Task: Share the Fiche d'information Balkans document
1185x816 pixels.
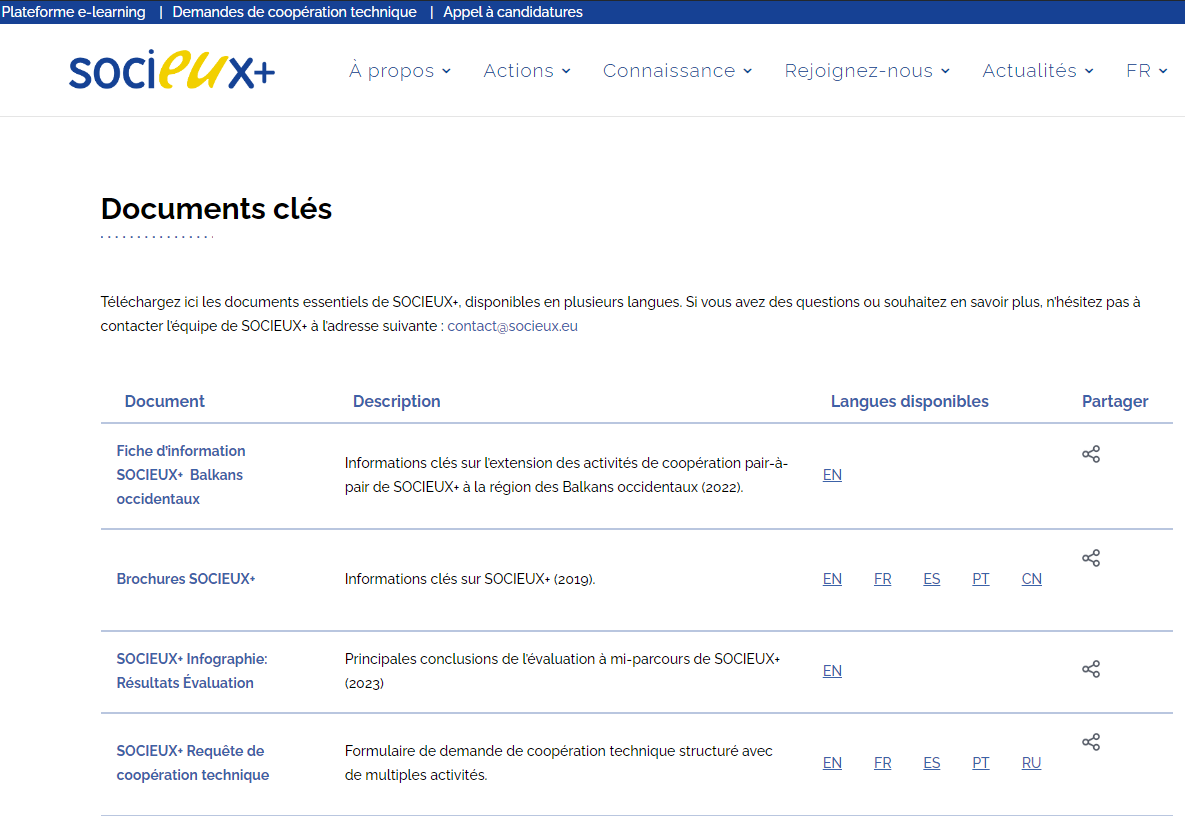Action: tap(1091, 453)
